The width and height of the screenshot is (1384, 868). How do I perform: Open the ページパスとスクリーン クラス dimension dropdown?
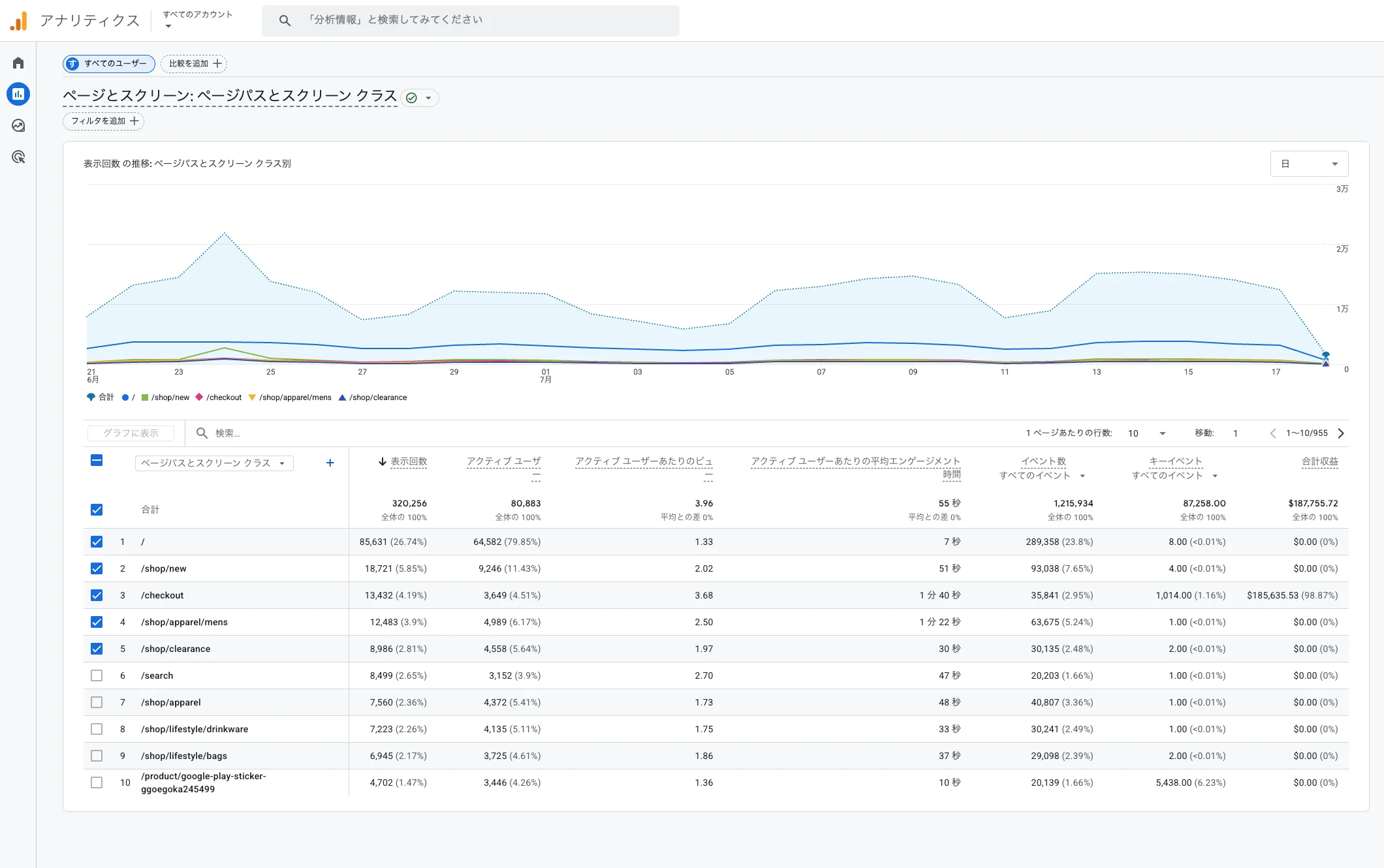214,463
